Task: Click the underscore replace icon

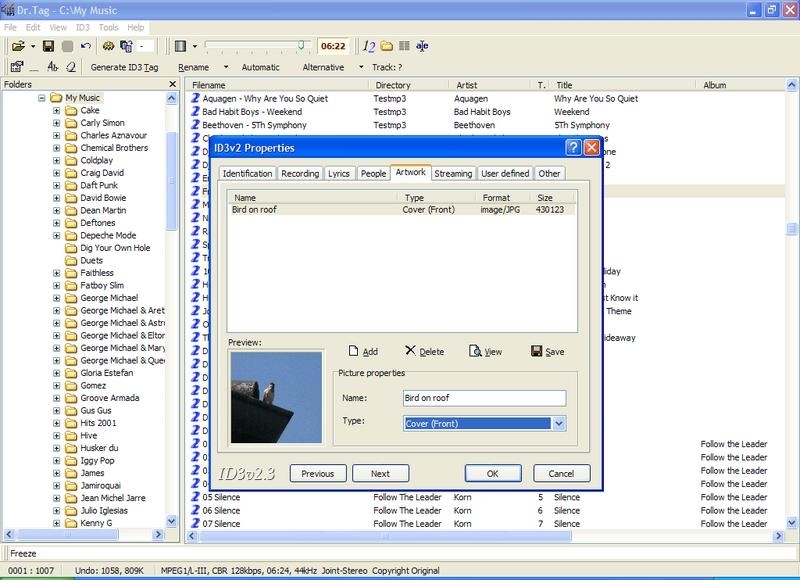Action: (x=34, y=67)
